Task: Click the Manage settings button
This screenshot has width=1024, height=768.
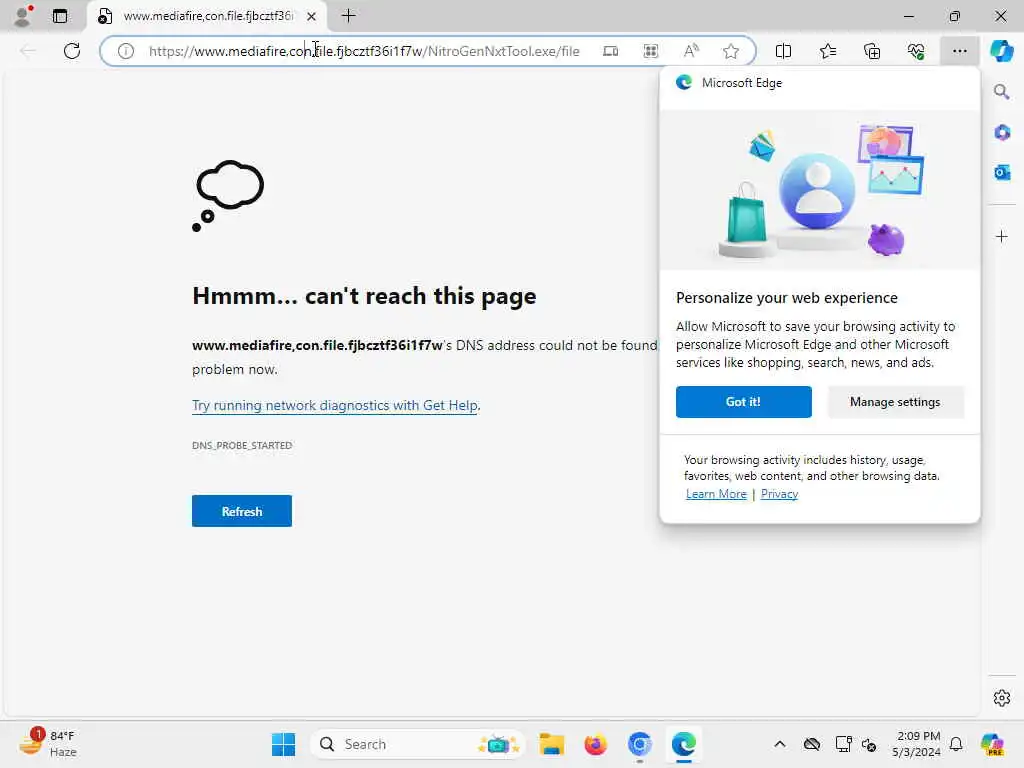Action: tap(895, 402)
